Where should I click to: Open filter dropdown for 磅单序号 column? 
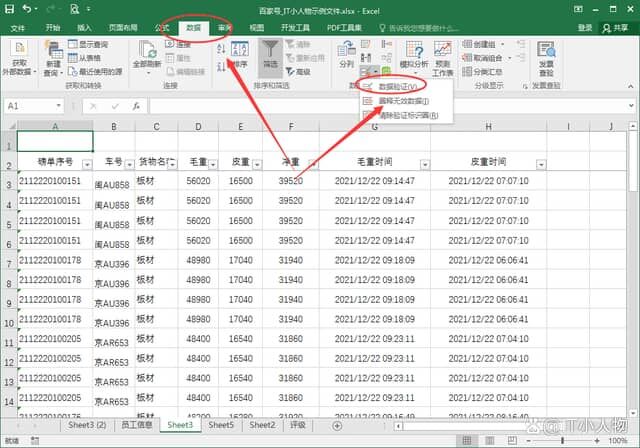87,164
